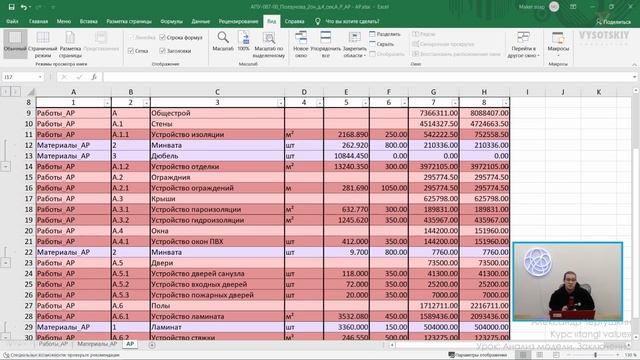Screen dimensions: 640x360
Task: Open Display Settings (Параметры отображения) in status bar
Action: coord(478,355)
